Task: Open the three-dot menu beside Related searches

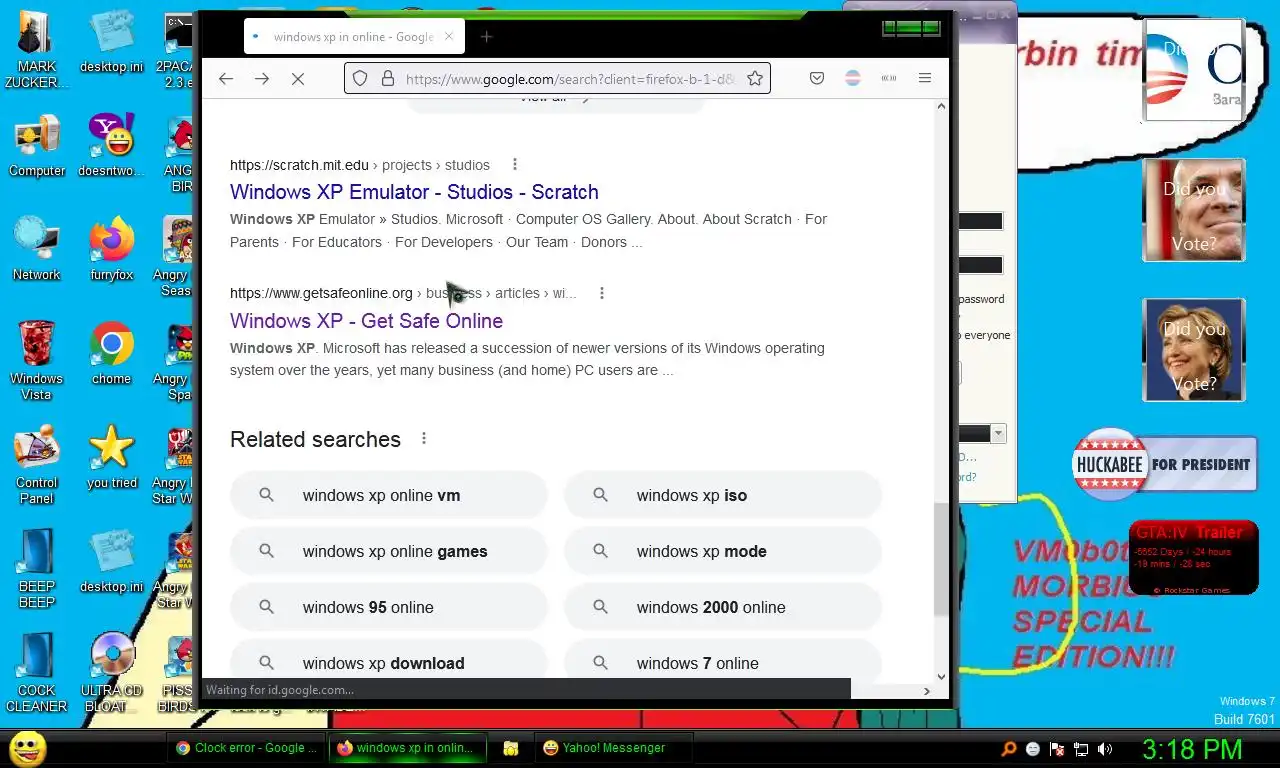Action: (x=424, y=438)
